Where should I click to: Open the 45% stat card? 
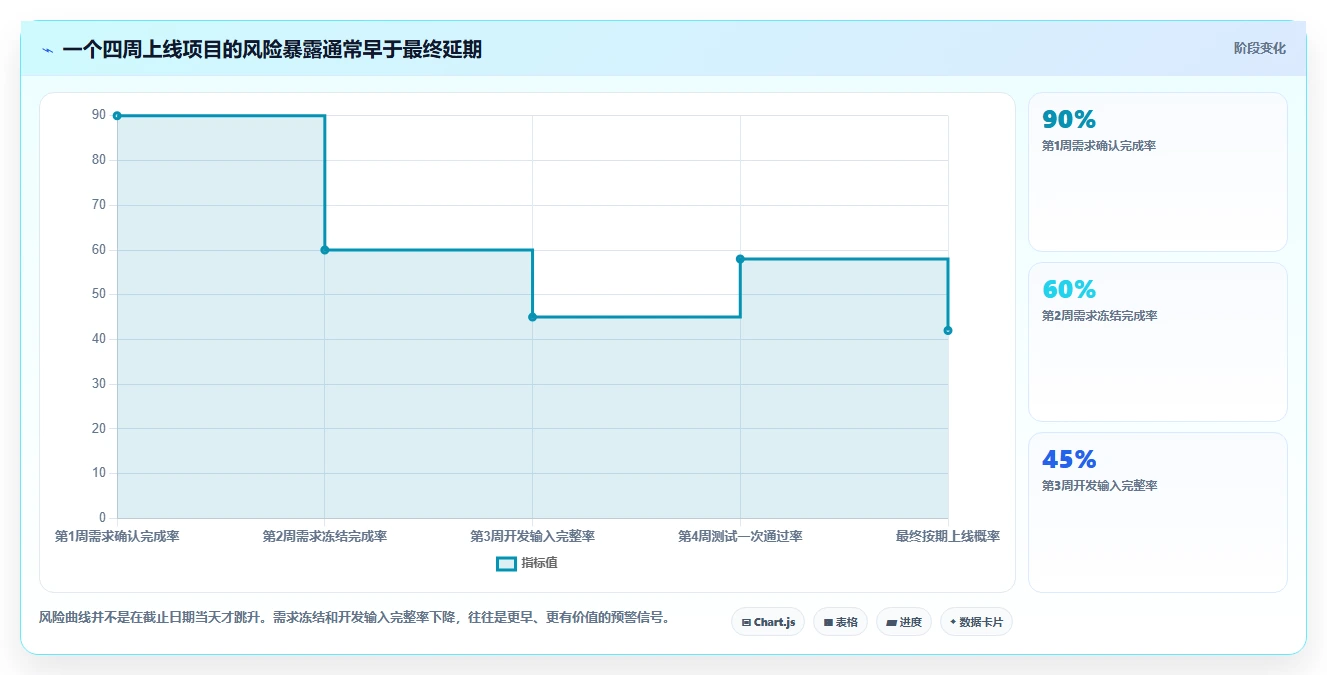pyautogui.click(x=1158, y=512)
